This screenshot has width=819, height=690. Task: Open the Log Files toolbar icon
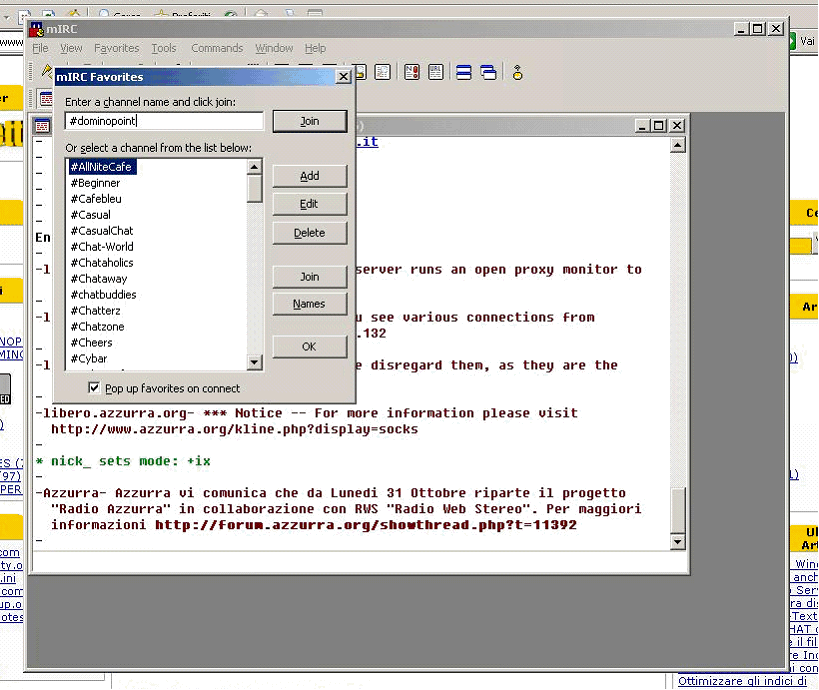click(x=382, y=72)
